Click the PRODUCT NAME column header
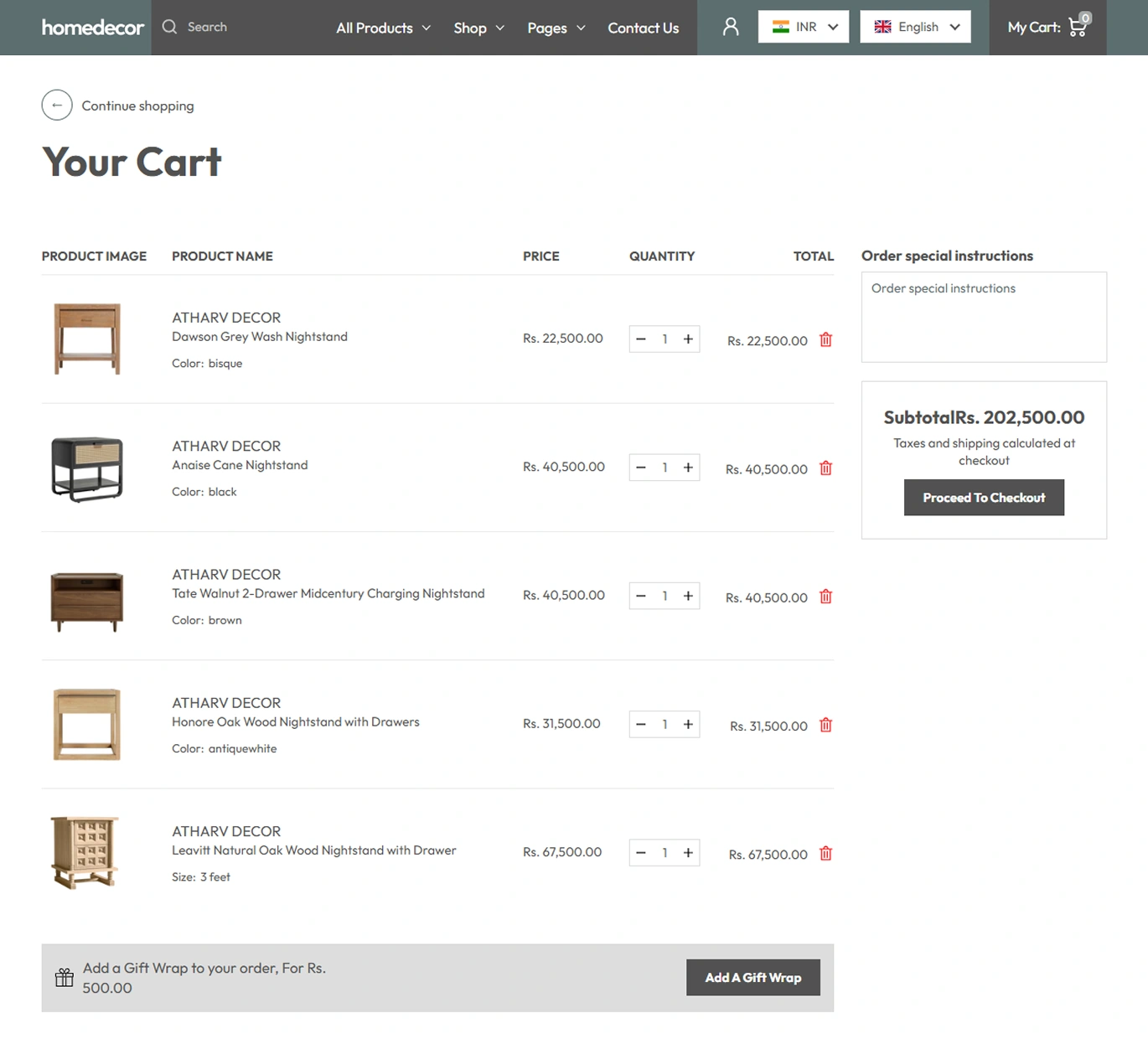1148x1039 pixels. 222,256
